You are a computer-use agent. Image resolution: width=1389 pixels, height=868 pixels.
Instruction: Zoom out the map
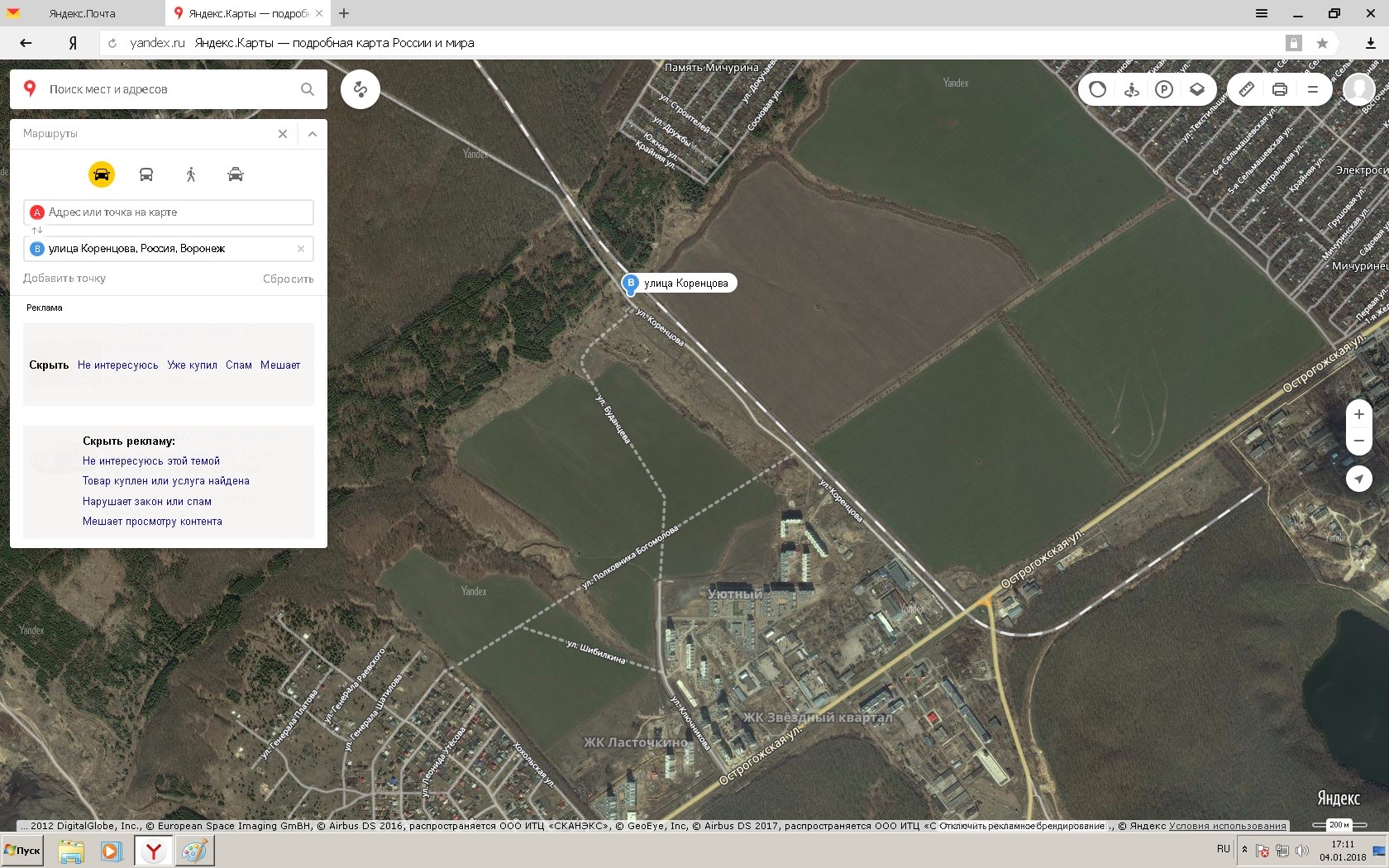(1359, 441)
